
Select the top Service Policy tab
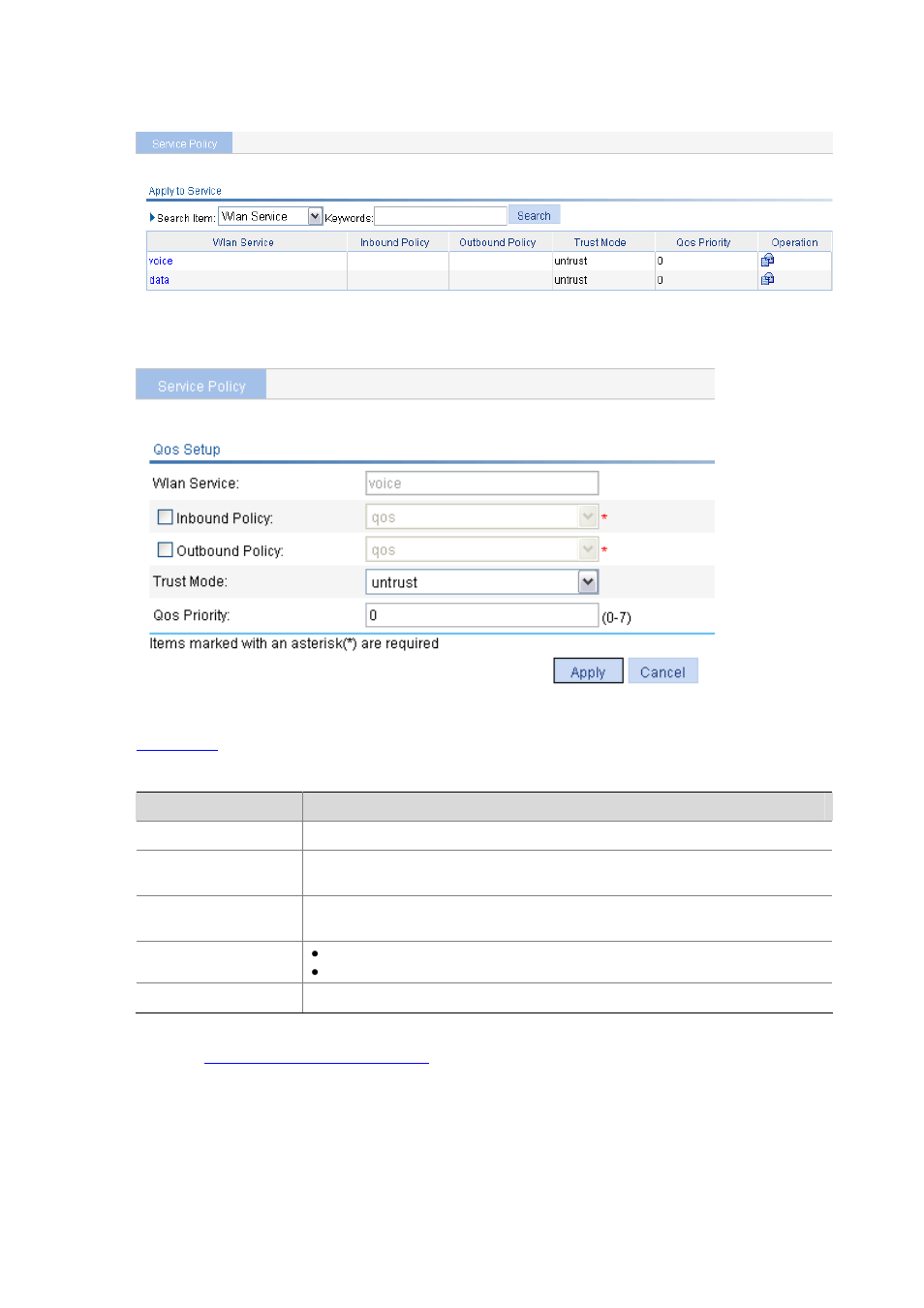pos(184,143)
